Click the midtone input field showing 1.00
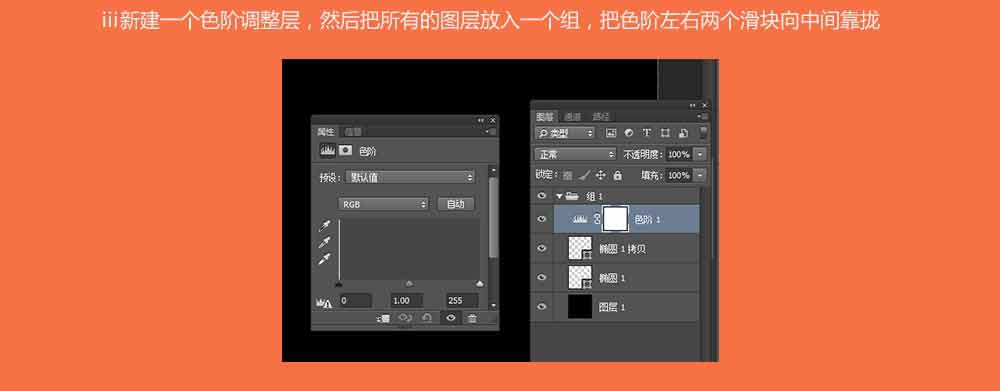 (407, 300)
